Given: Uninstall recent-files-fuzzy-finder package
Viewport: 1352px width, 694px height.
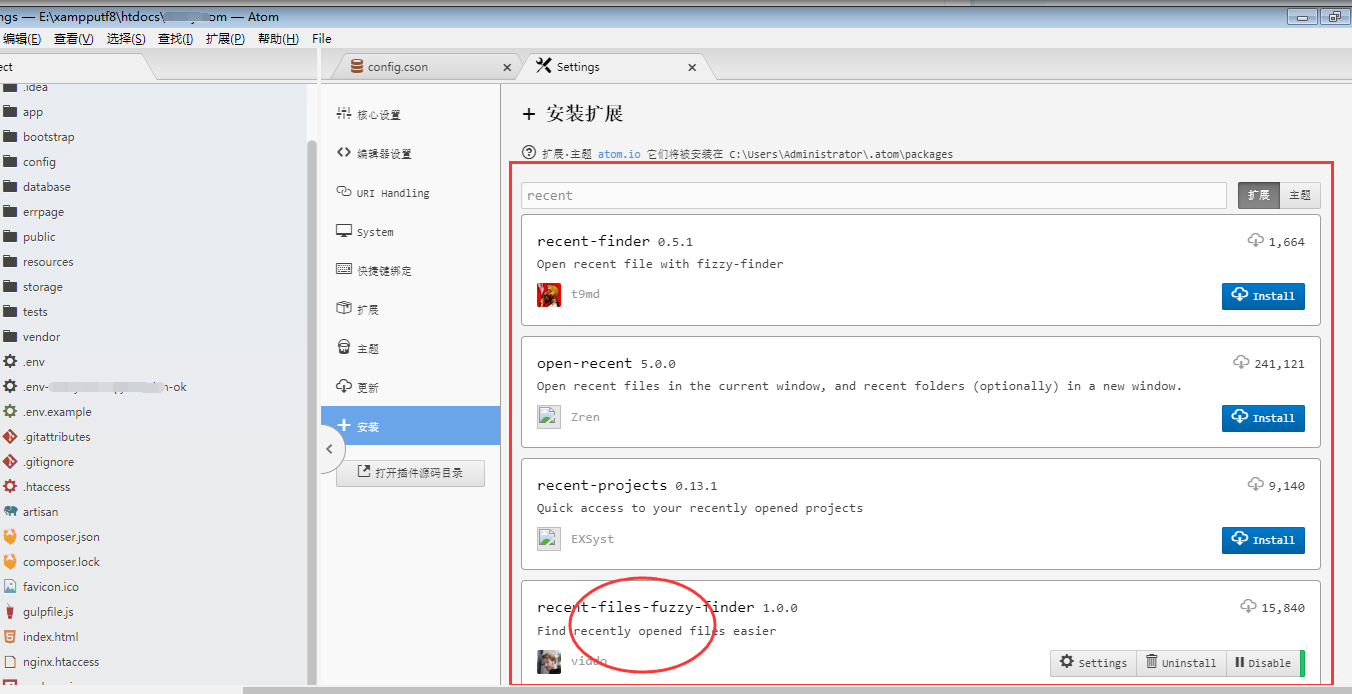Looking at the screenshot, I should 1181,662.
